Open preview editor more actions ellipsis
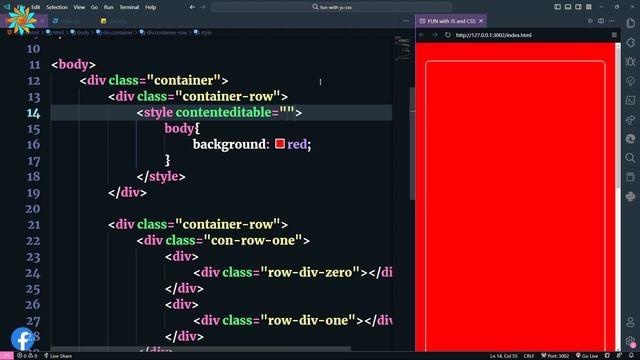This screenshot has height=360, width=640. pos(612,21)
